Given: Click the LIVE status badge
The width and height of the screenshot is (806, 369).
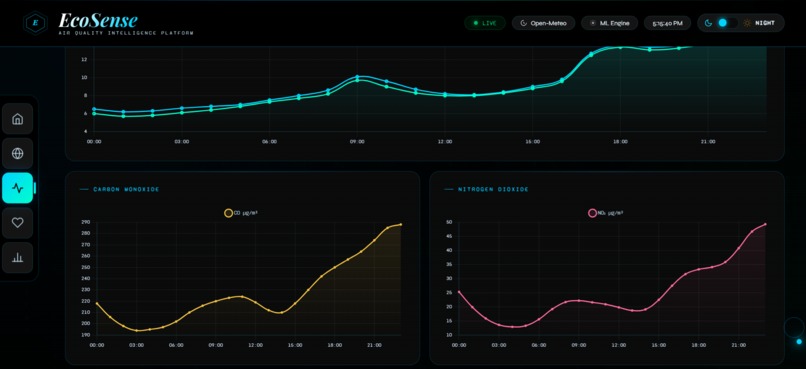Looking at the screenshot, I should pyautogui.click(x=485, y=23).
